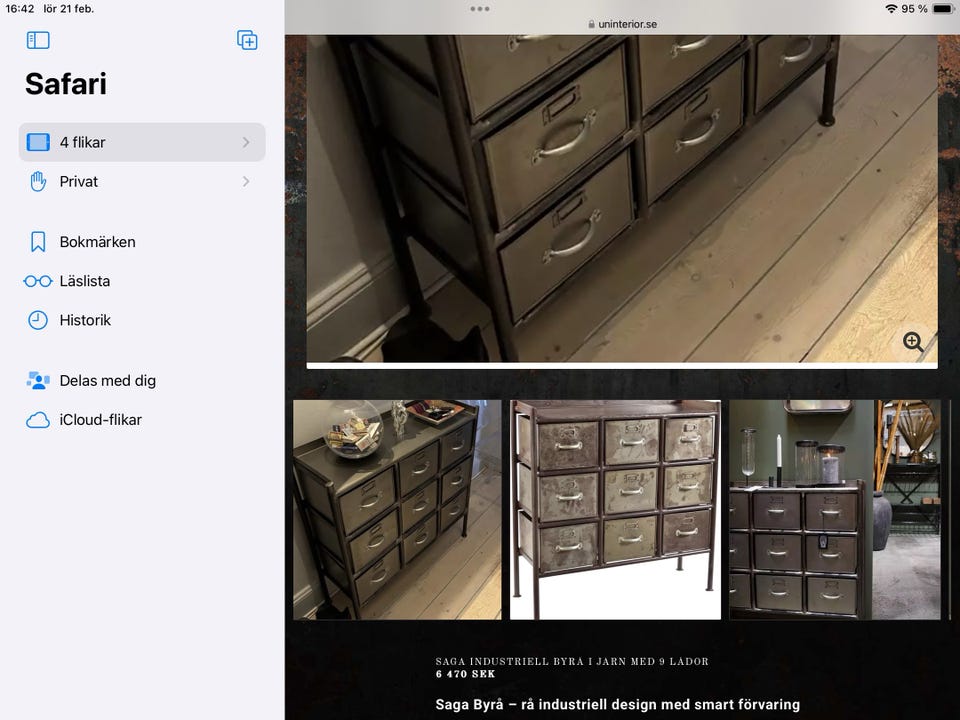Select the green-wall dresser with candles thumbnail
The width and height of the screenshot is (960, 720).
(835, 509)
